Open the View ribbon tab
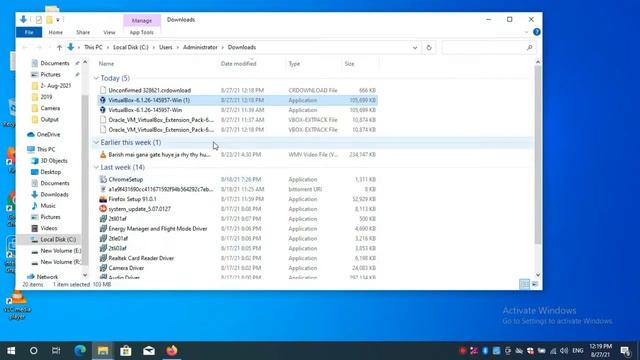Image resolution: width=640 pixels, height=360 pixels. coord(109,32)
